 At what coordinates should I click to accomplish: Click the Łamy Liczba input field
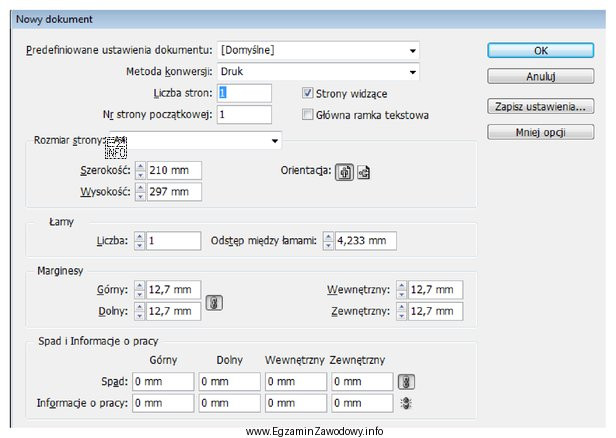click(x=174, y=241)
